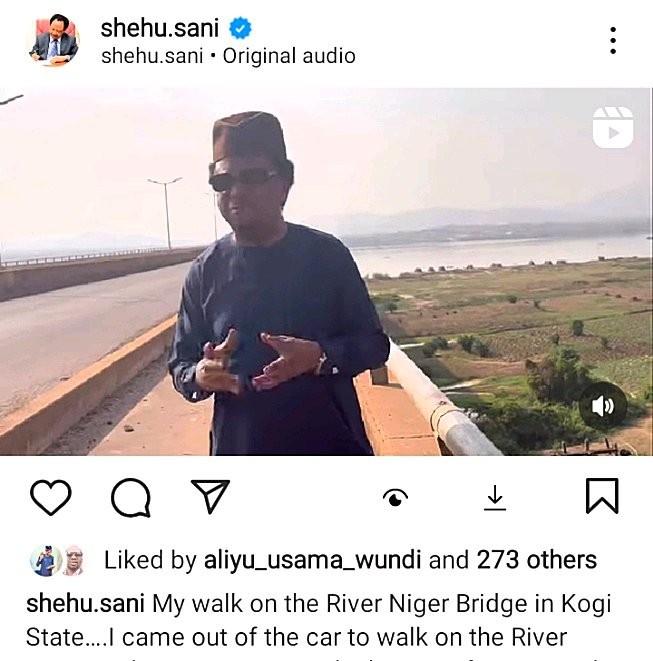Tap the shehu.sani audio attribution subtitle

(x=149, y=56)
